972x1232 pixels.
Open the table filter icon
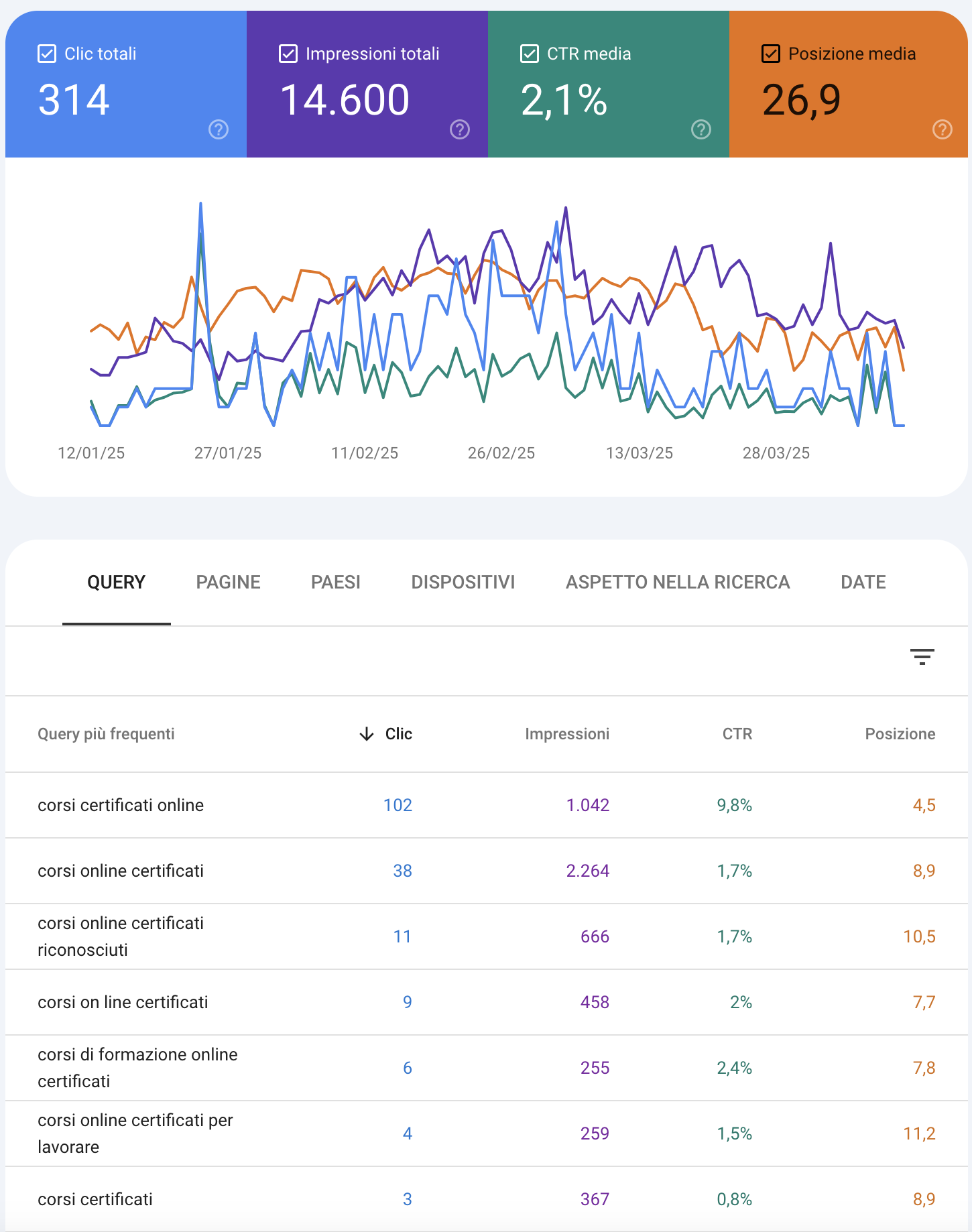(x=922, y=657)
